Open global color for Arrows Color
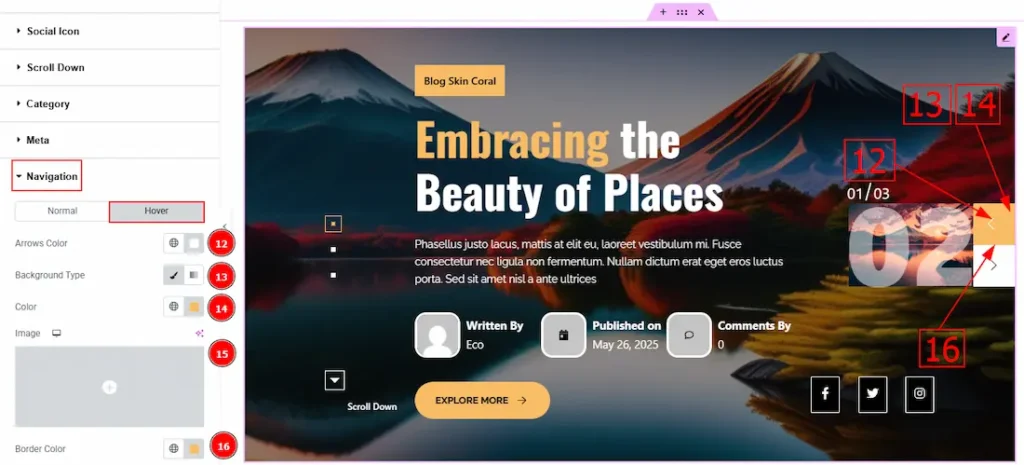 pyautogui.click(x=174, y=244)
